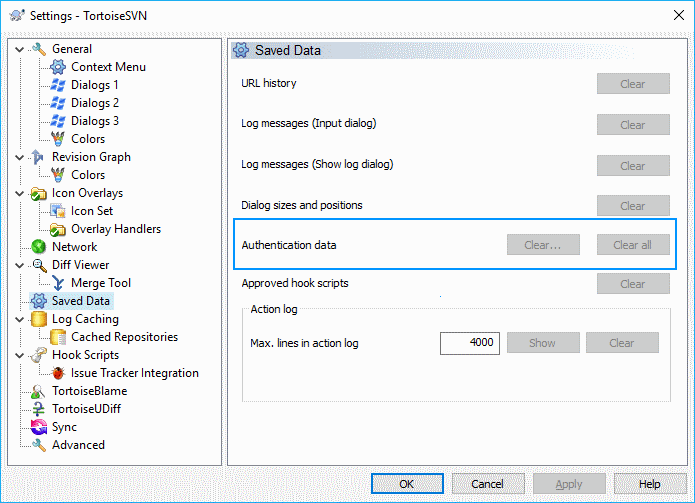
Task: Click the Cancel button
Action: [x=487, y=484]
